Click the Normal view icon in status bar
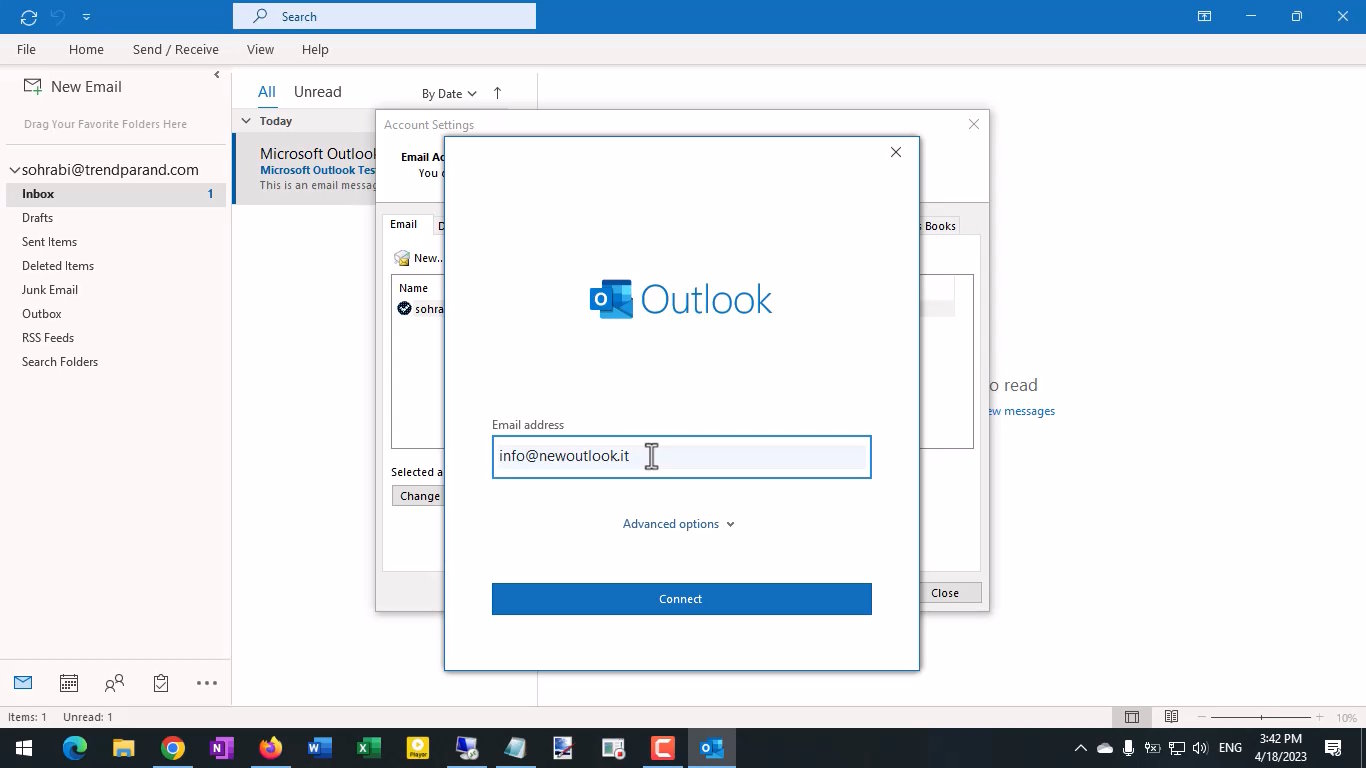 pos(1132,717)
